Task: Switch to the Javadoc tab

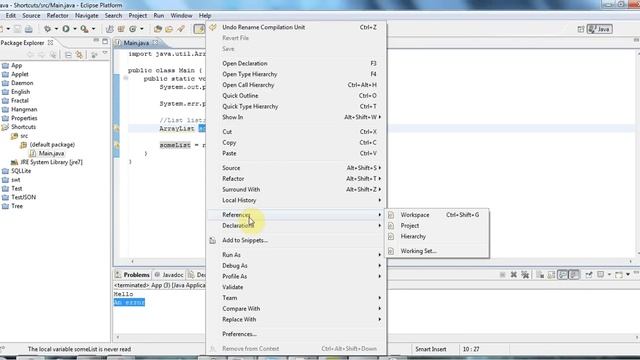Action: (169, 275)
